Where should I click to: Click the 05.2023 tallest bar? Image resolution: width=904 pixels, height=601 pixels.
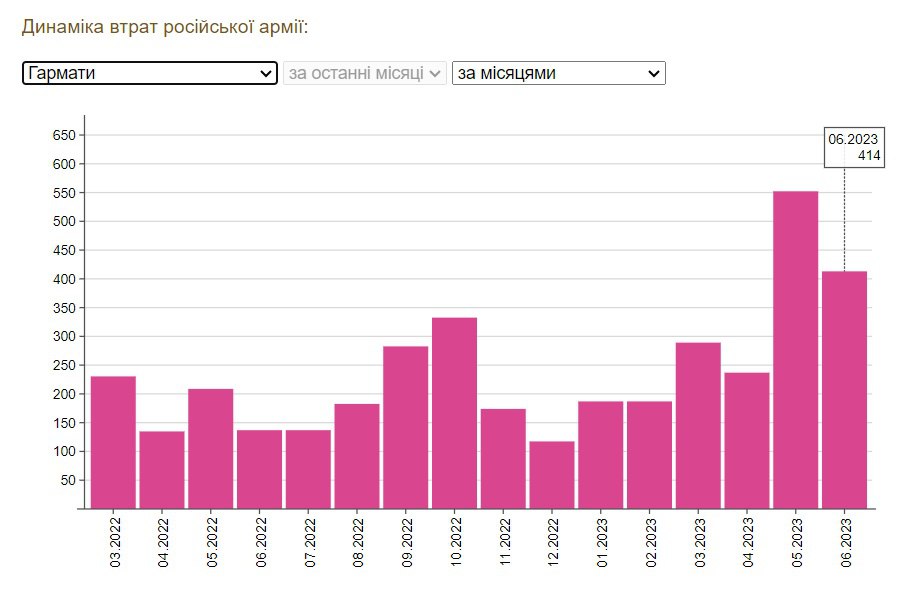coord(795,350)
